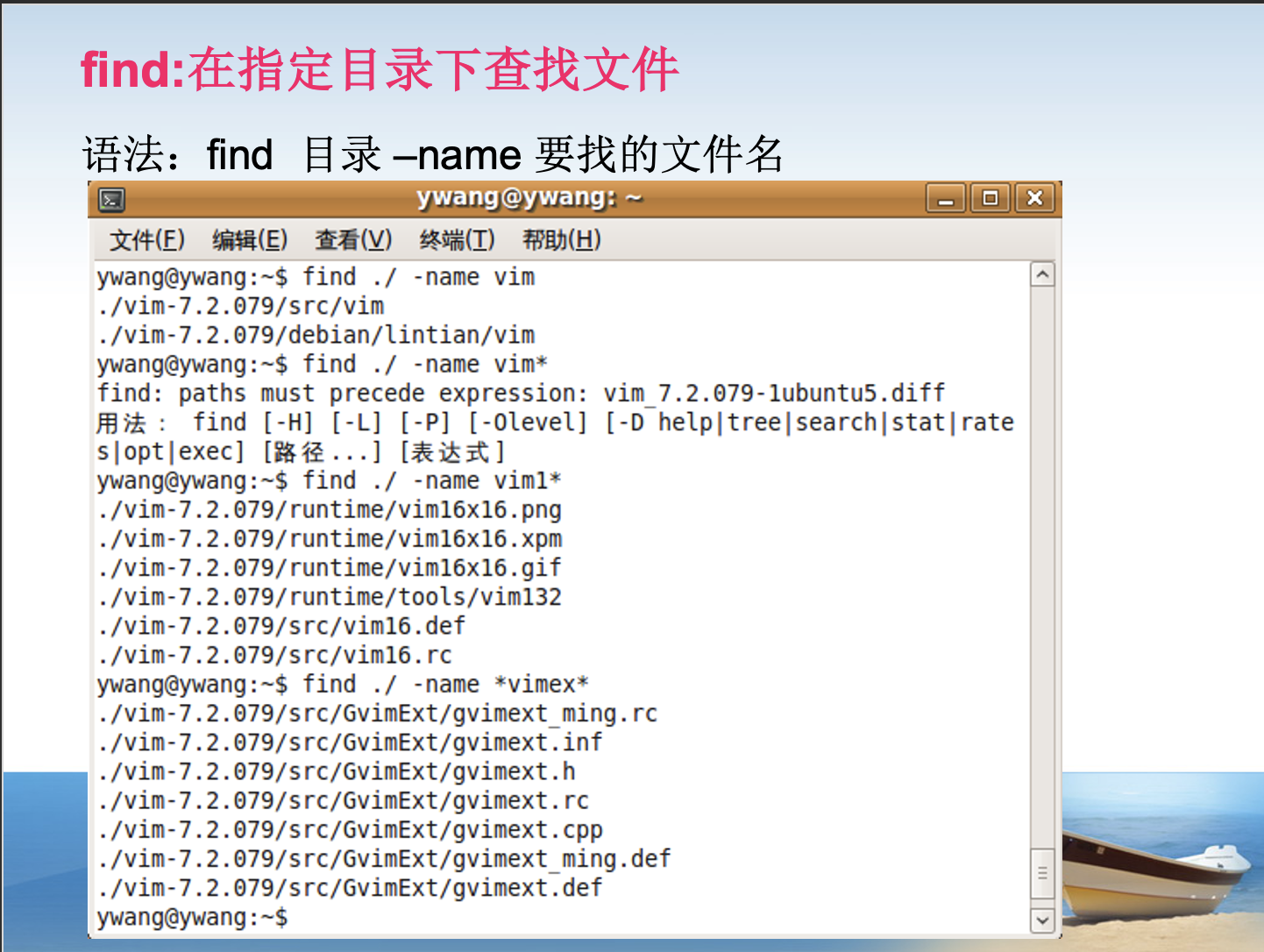The width and height of the screenshot is (1264, 952).
Task: Click the line ending gvimext.inf
Action: 351,742
